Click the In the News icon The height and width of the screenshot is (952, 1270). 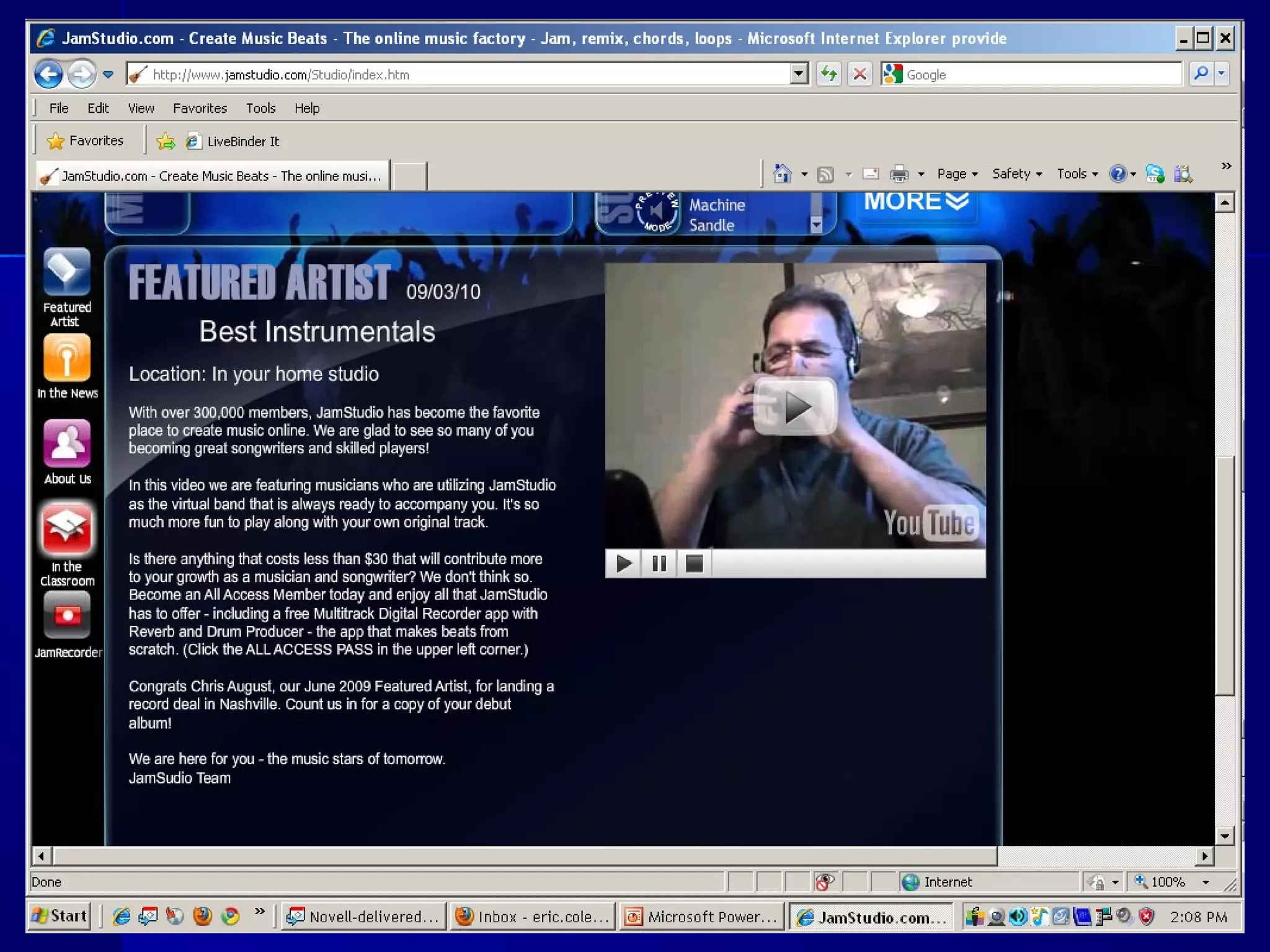pyautogui.click(x=66, y=358)
